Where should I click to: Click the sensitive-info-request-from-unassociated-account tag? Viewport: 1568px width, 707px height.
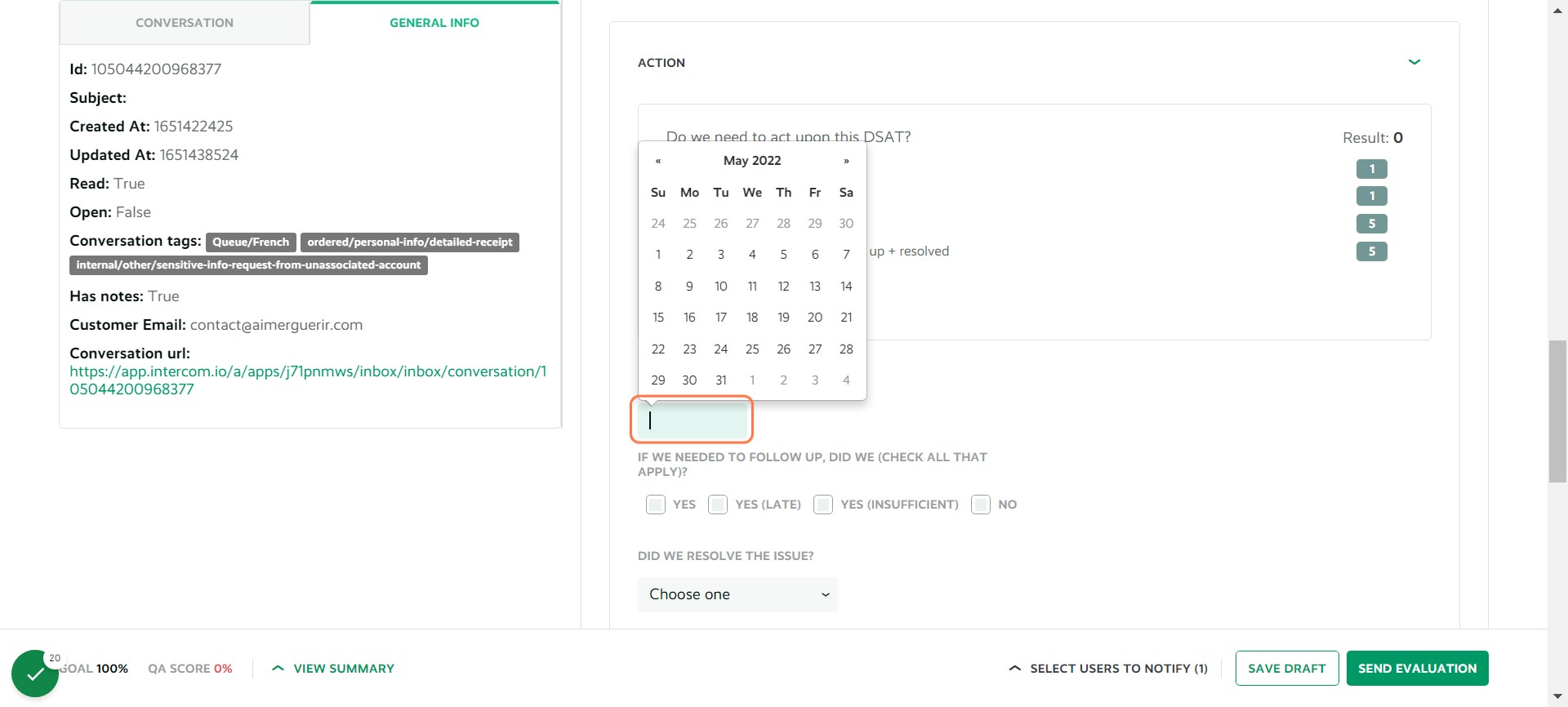[248, 265]
